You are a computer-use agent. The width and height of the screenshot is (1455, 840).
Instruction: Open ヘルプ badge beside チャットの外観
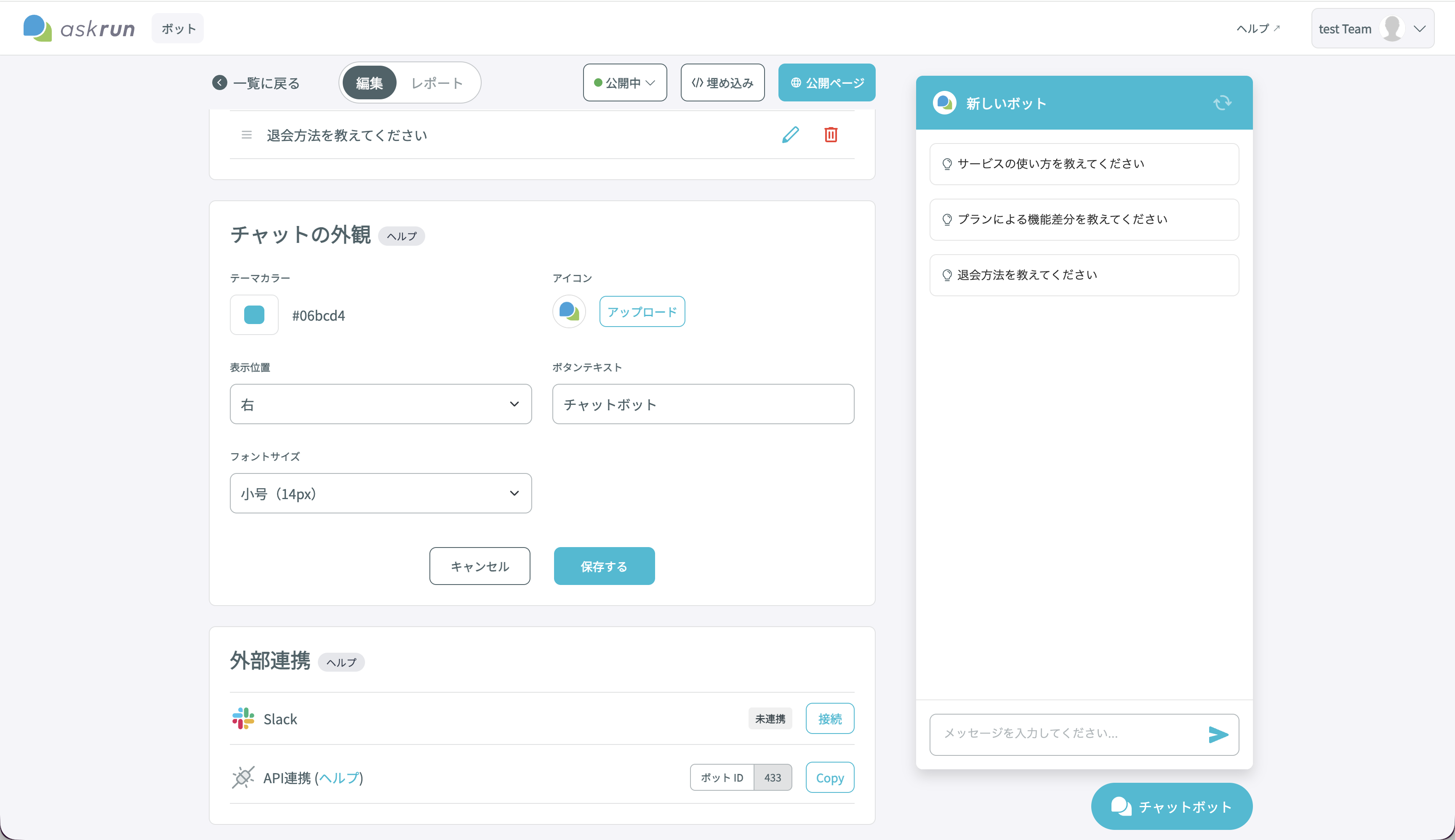pyautogui.click(x=402, y=236)
